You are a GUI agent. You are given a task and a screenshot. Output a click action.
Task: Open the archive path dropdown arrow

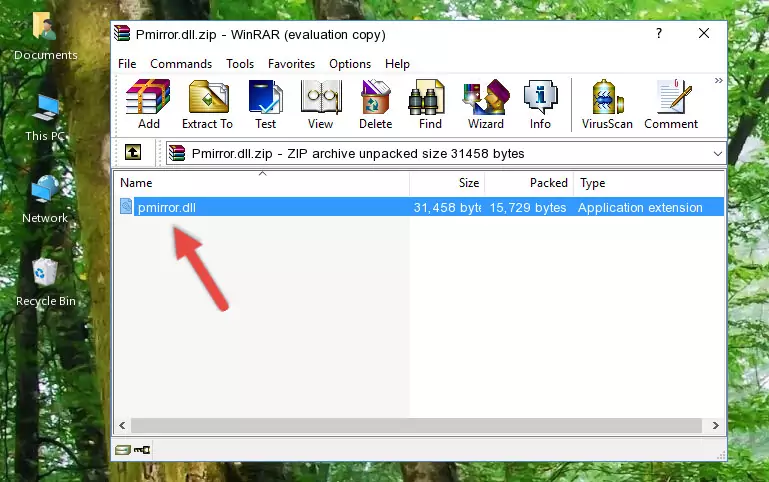point(718,154)
